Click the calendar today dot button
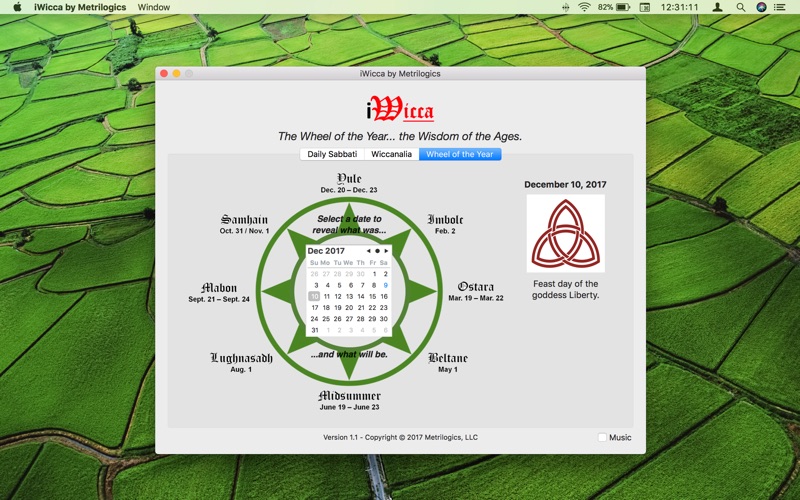This screenshot has width=800, height=500. tap(378, 251)
